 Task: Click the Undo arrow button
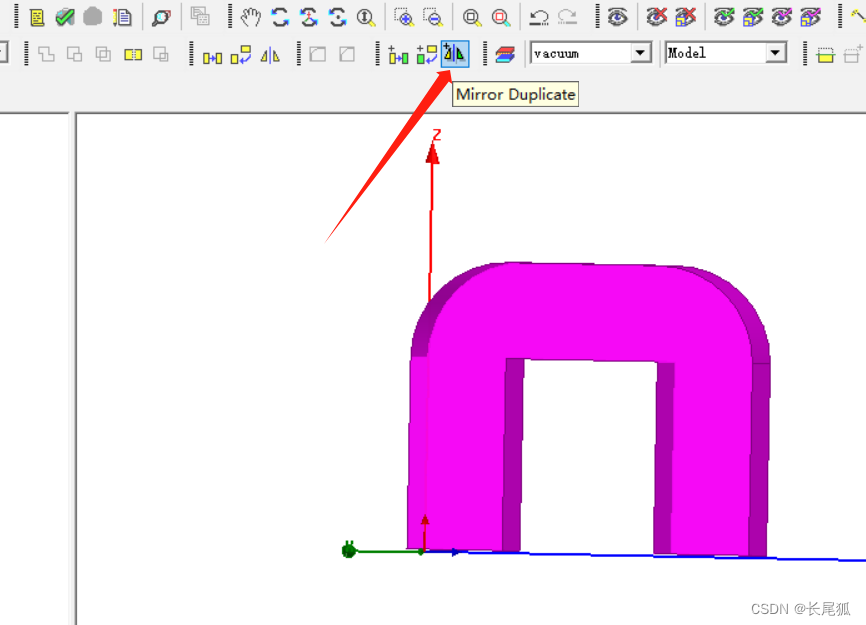pos(539,17)
